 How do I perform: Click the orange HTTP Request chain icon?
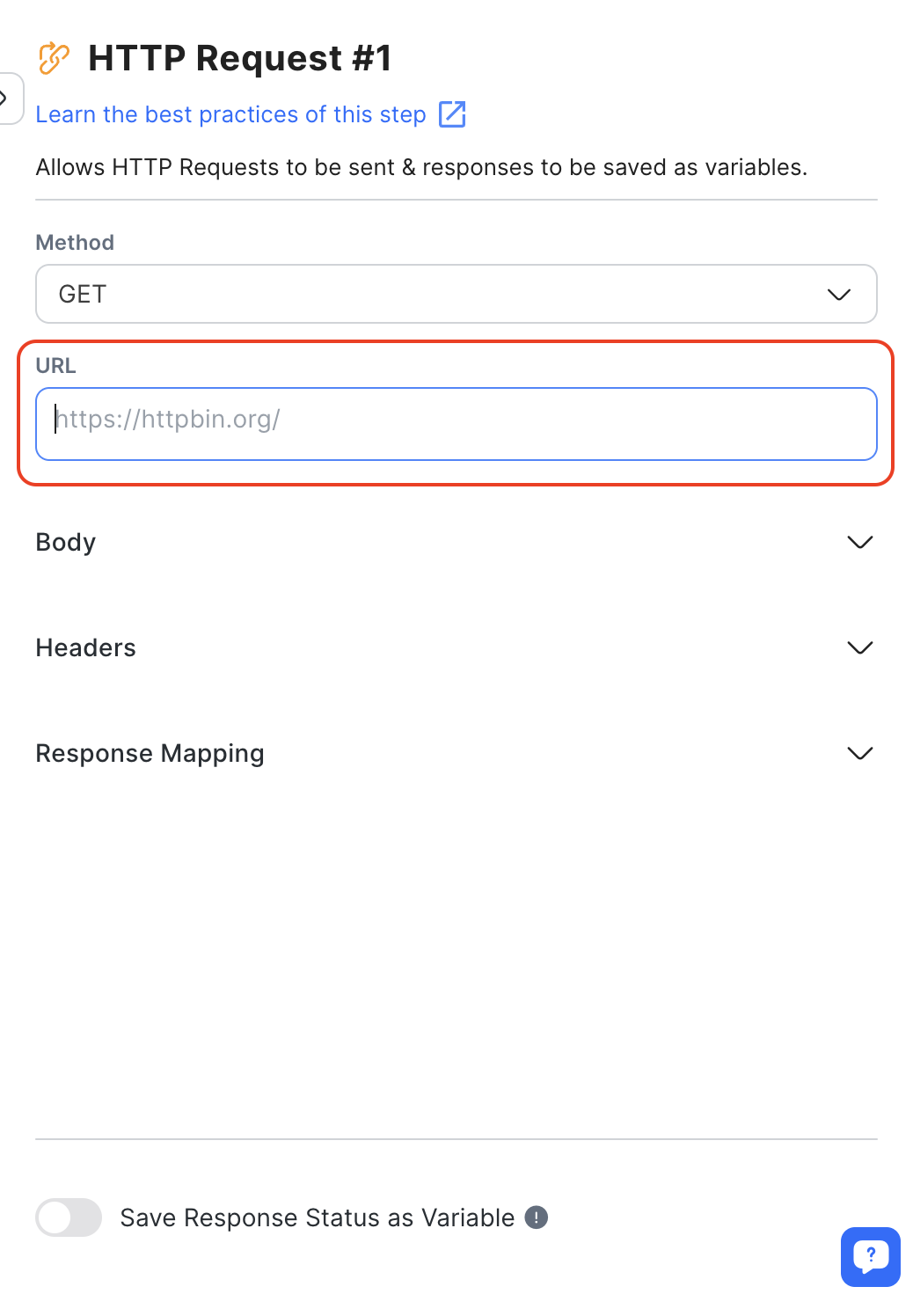pyautogui.click(x=54, y=58)
